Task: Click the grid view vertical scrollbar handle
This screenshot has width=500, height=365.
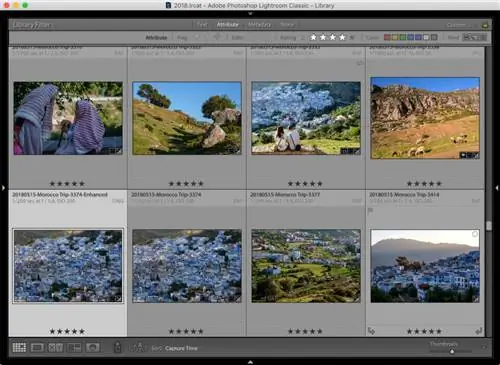Action: pos(489,226)
